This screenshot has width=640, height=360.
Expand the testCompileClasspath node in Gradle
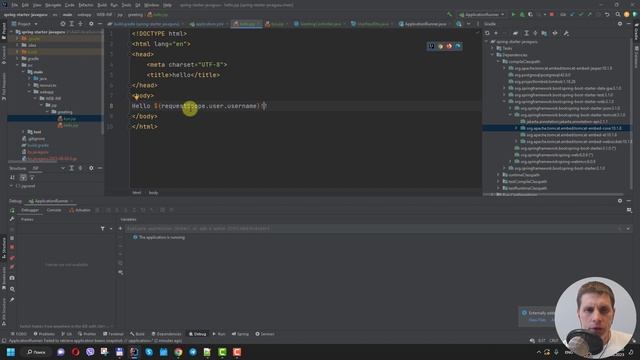coord(498,182)
